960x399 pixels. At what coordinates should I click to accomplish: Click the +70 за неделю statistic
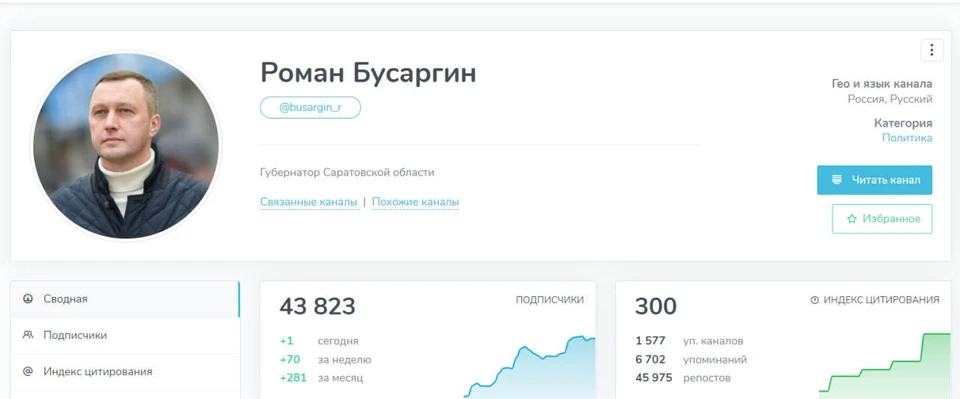(325, 360)
